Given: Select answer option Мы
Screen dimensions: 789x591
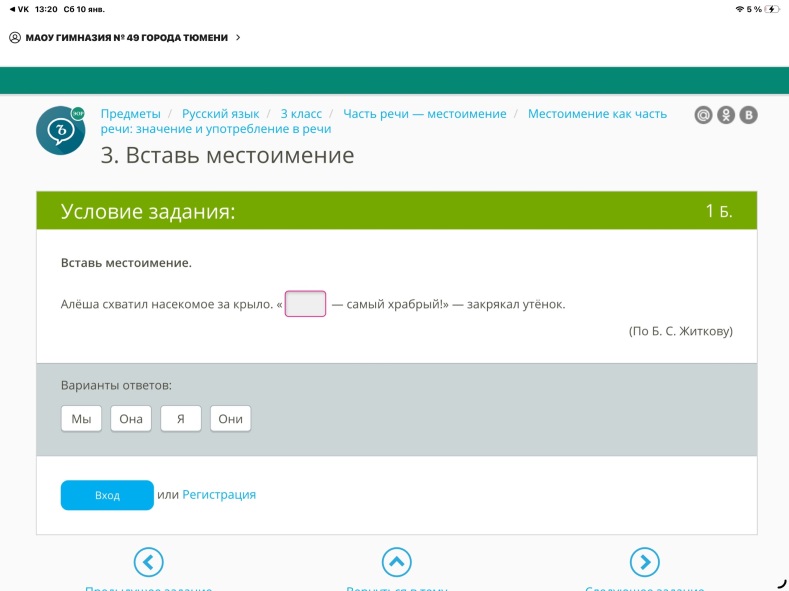Looking at the screenshot, I should coord(81,419).
